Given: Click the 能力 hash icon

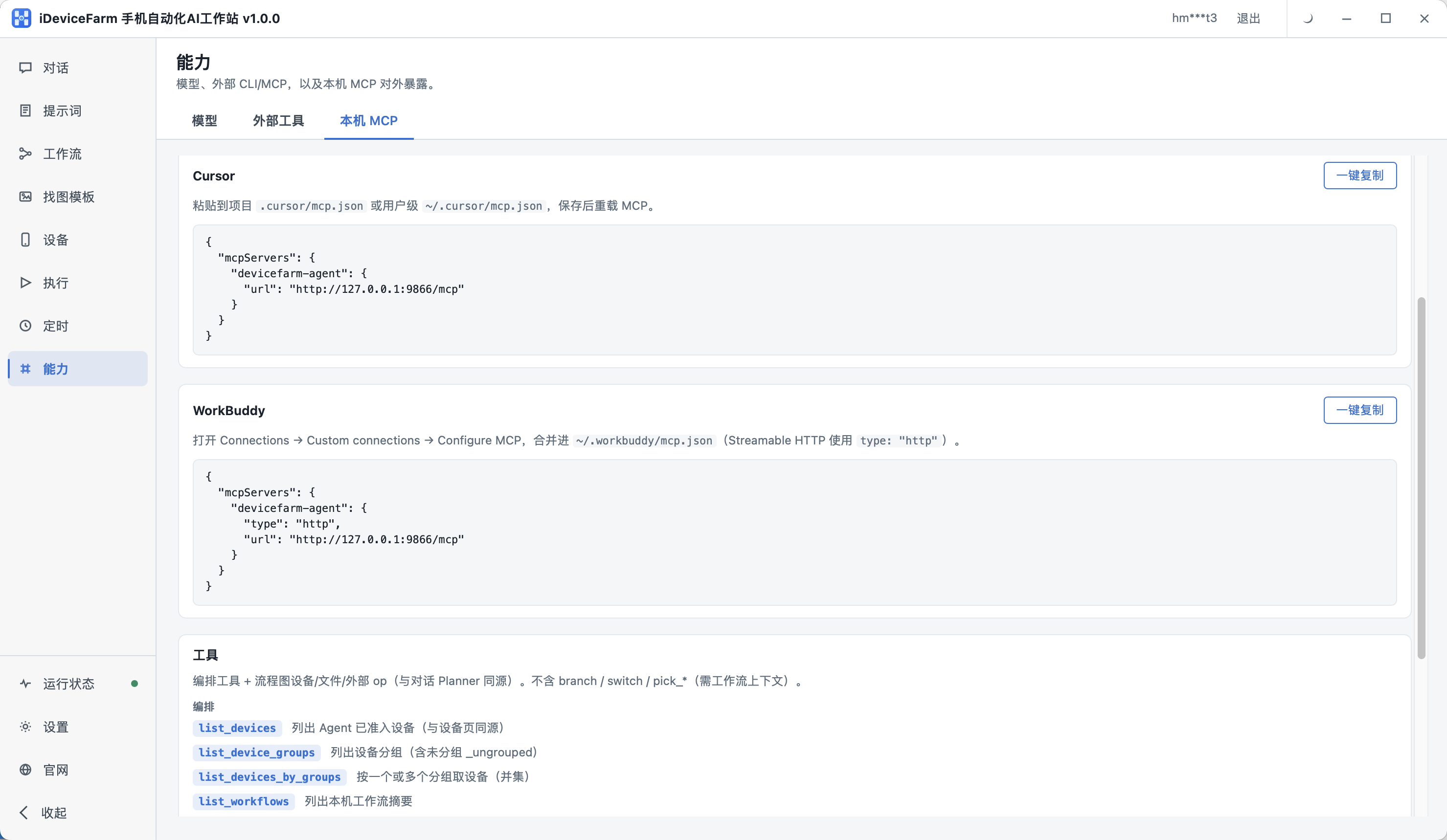Looking at the screenshot, I should (25, 369).
